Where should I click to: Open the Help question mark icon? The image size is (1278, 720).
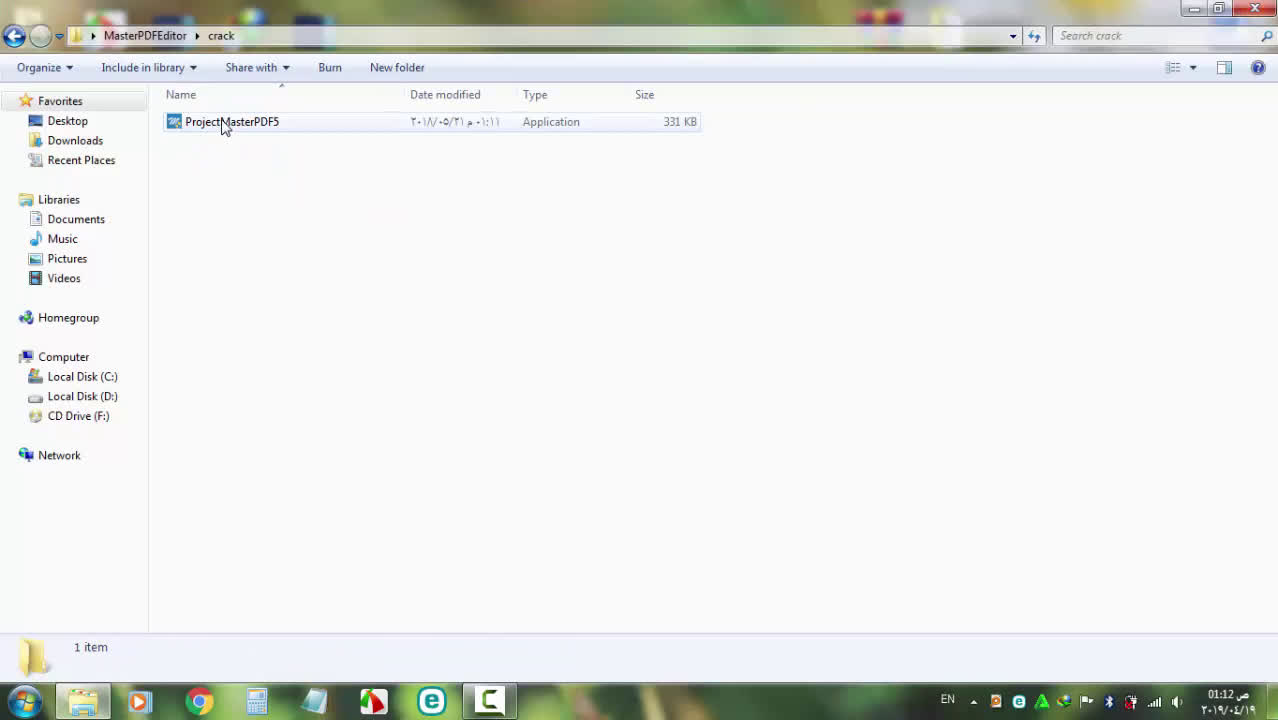coord(1258,68)
